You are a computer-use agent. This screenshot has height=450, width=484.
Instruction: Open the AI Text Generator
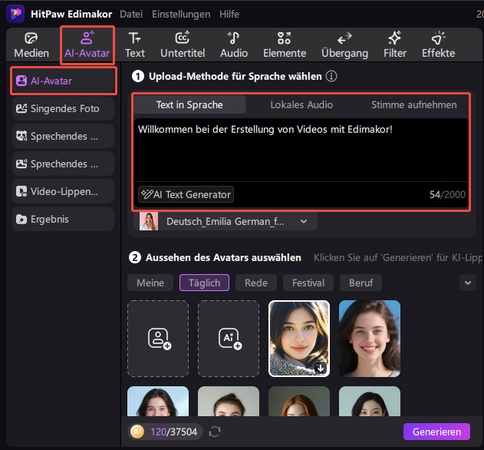(x=186, y=194)
